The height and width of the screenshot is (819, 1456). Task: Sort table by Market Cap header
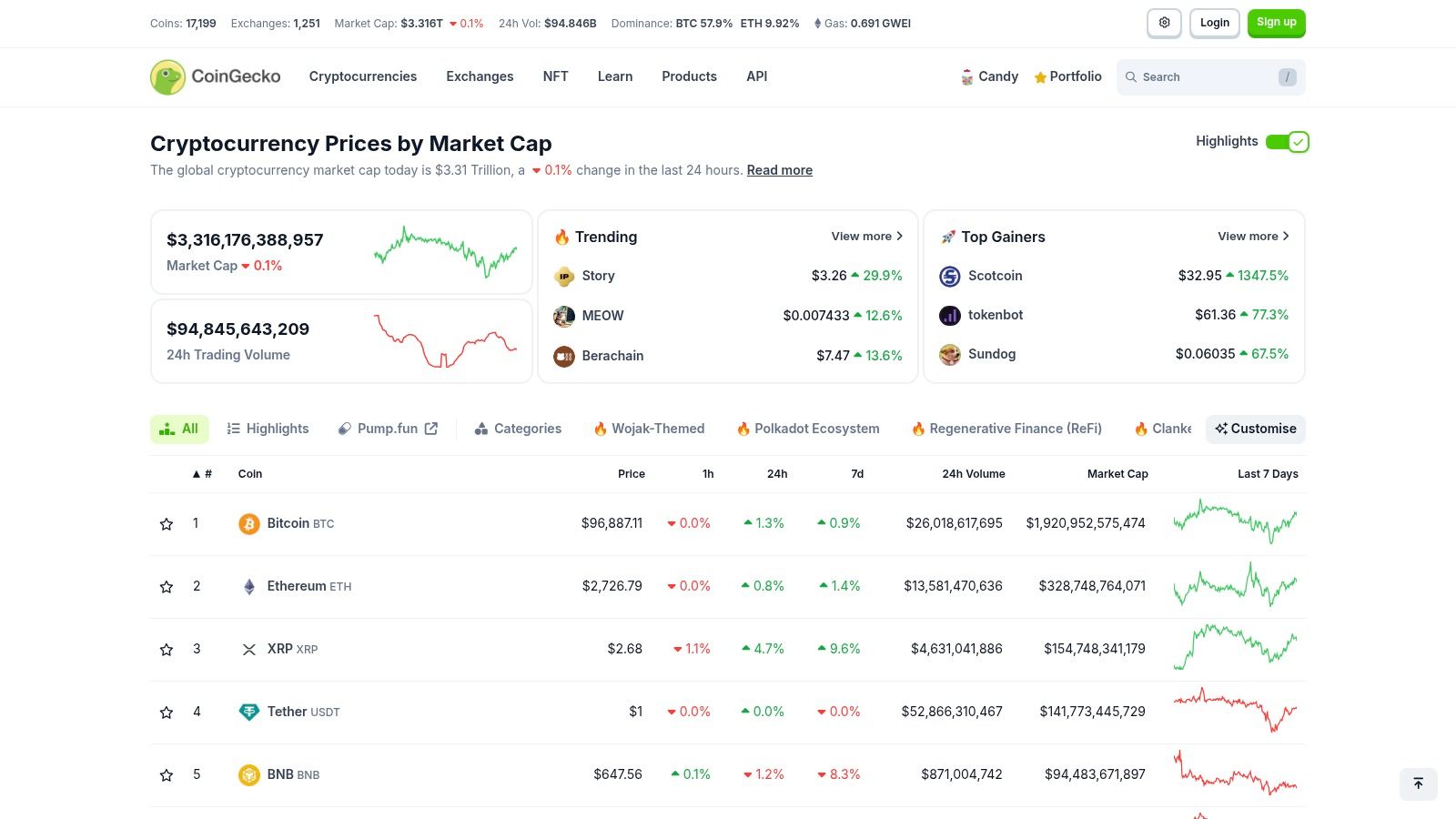coord(1117,474)
